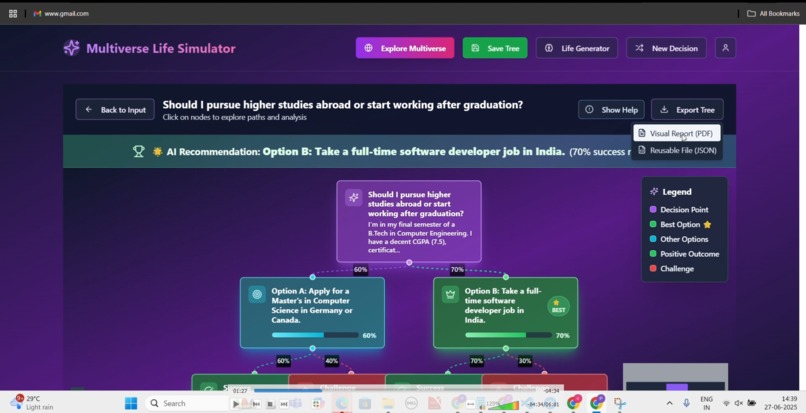The height and width of the screenshot is (413, 806).
Task: Click the target icon on Option A
Action: click(x=257, y=294)
